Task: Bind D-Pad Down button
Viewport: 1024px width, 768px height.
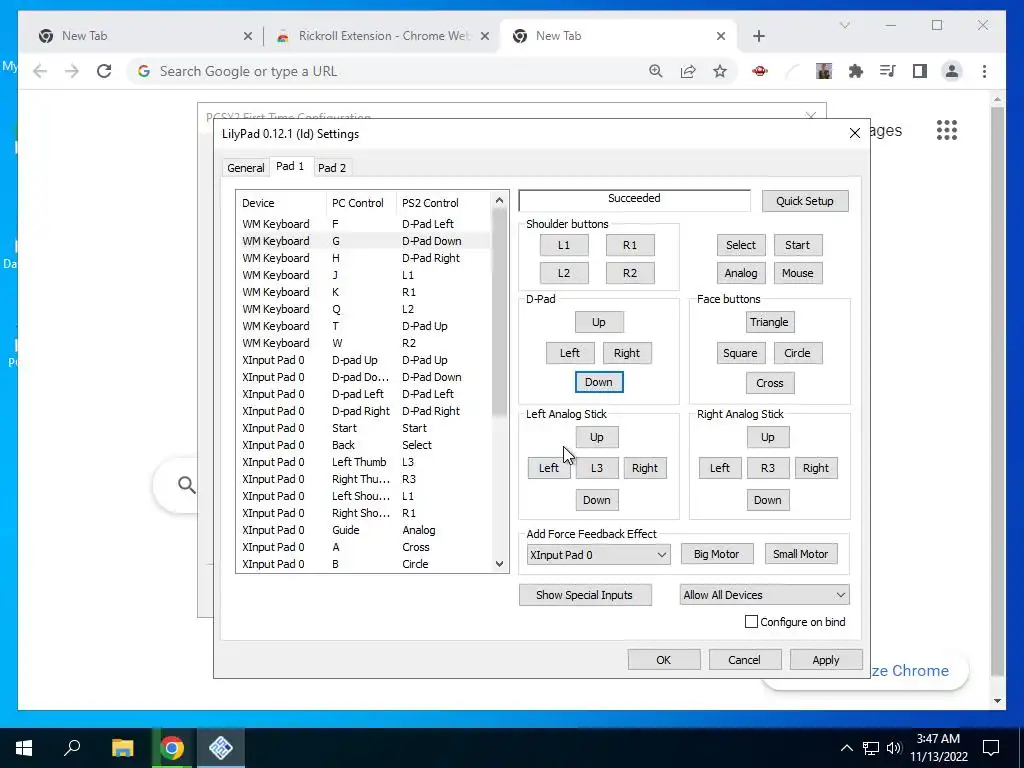Action: (x=599, y=382)
